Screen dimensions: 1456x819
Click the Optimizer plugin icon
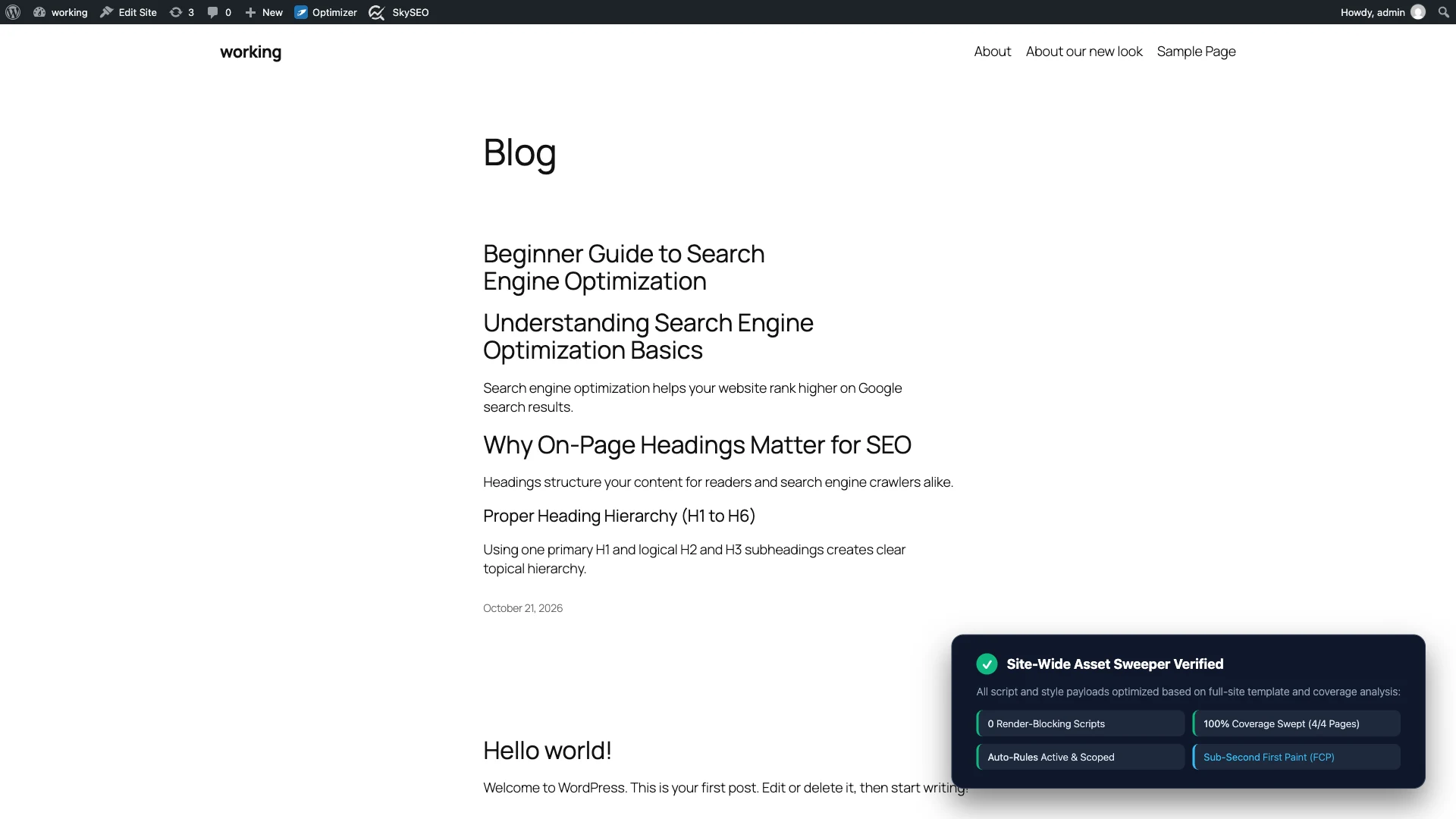click(x=301, y=12)
